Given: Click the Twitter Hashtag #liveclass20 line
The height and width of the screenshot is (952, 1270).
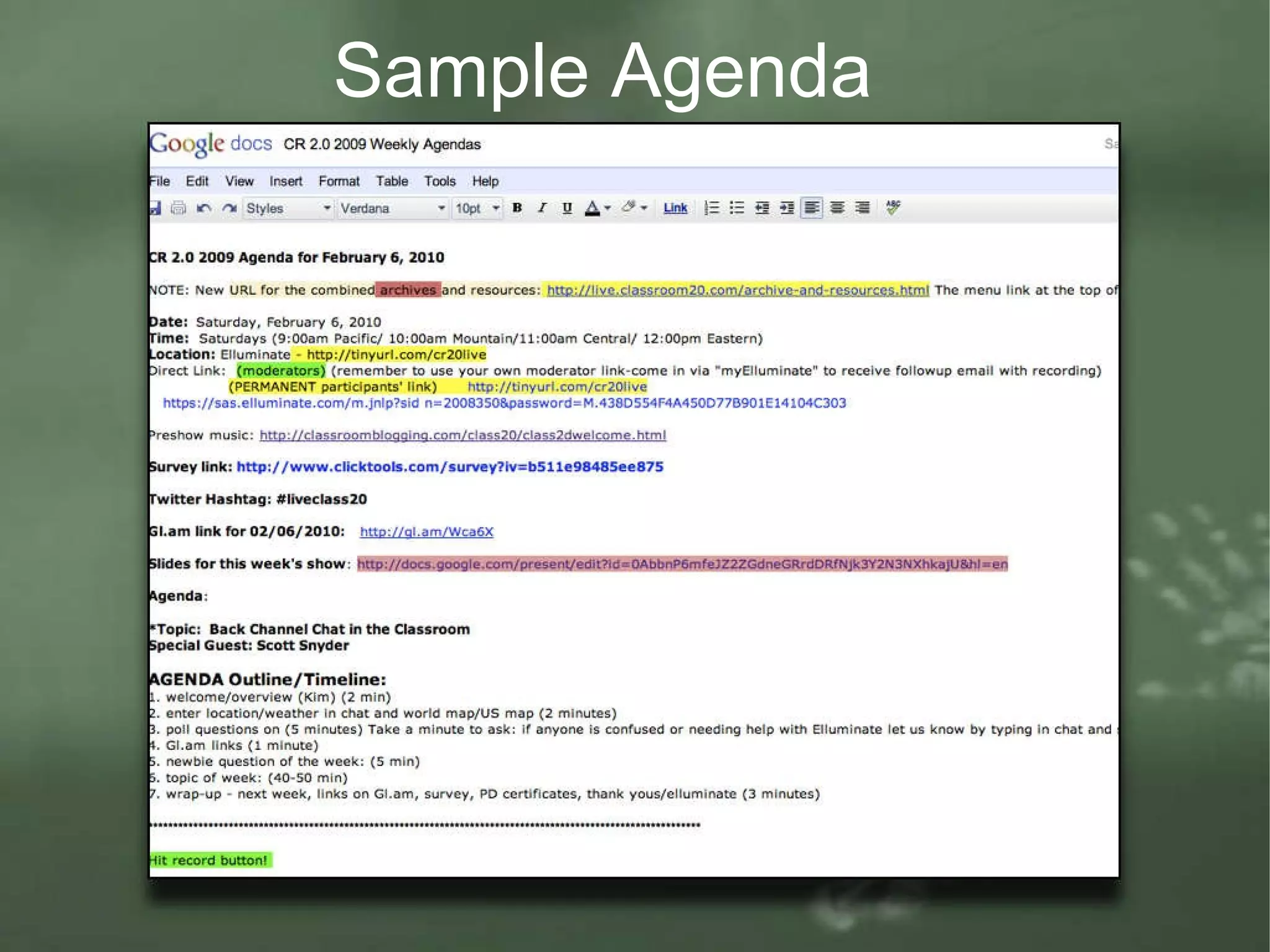Looking at the screenshot, I should pos(258,499).
